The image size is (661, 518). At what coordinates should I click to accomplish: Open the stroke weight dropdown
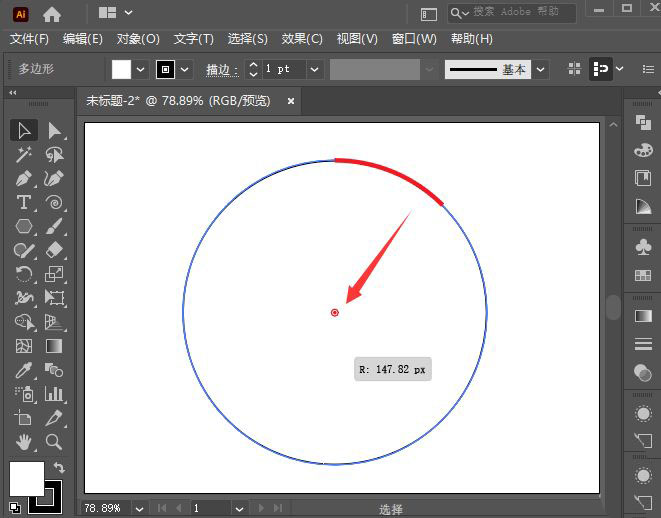pyautogui.click(x=314, y=70)
